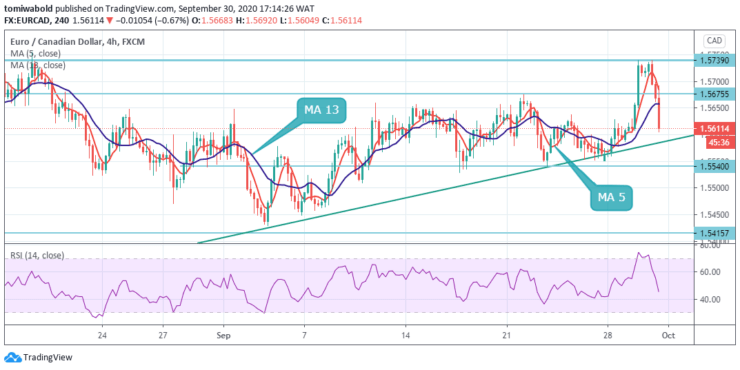
Task: Select the 1.57390 price level label
Action: 715,60
